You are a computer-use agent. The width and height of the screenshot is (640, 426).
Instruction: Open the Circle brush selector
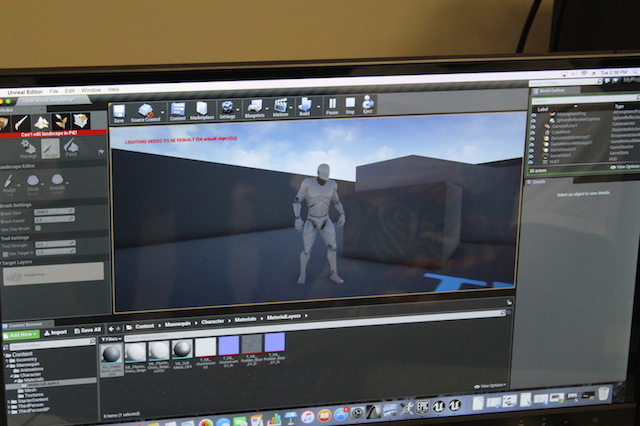[x=33, y=184]
